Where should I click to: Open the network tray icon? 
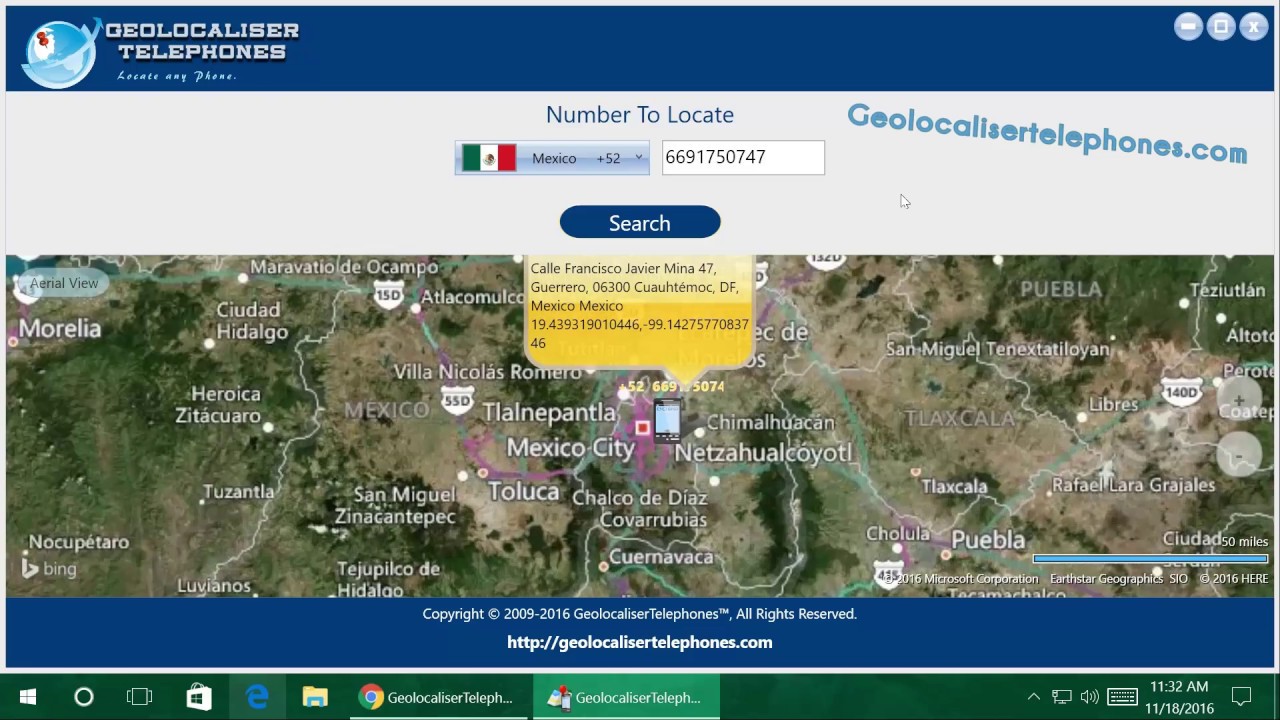[1062, 697]
